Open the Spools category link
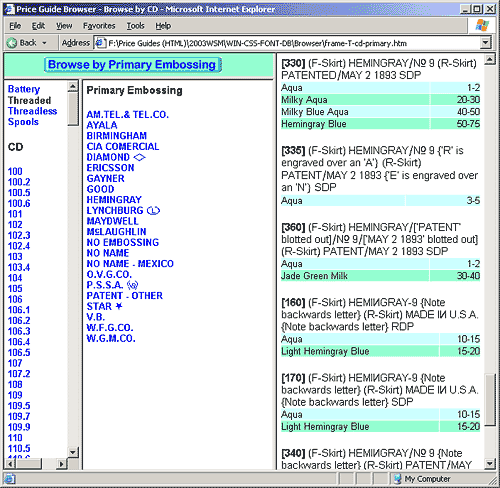Viewport: 500px width, 488px height. tap(23, 122)
